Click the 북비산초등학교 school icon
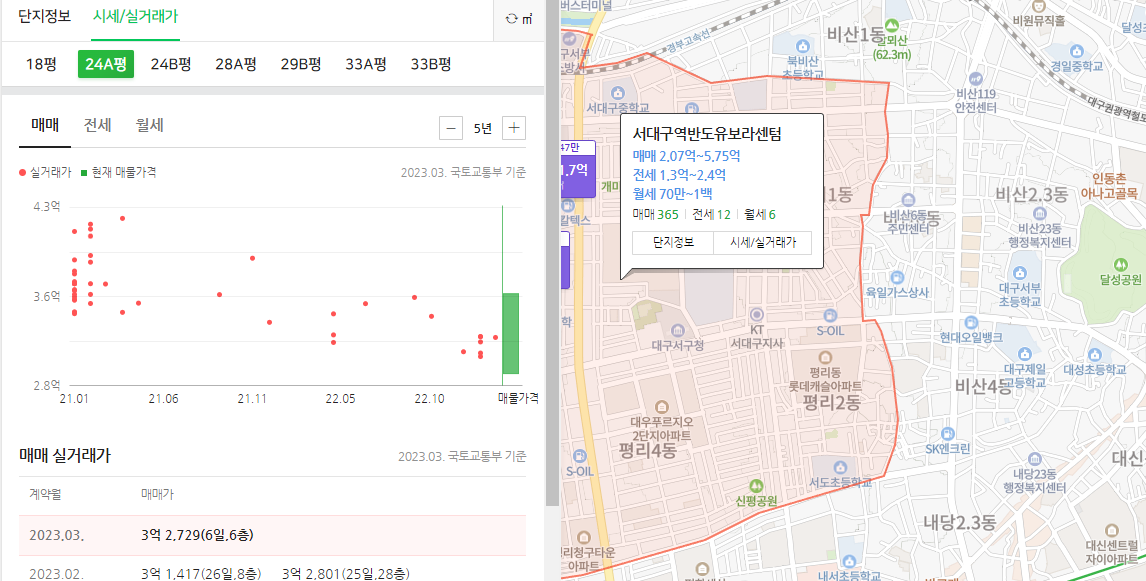Image resolution: width=1146 pixels, height=581 pixels. [x=802, y=47]
